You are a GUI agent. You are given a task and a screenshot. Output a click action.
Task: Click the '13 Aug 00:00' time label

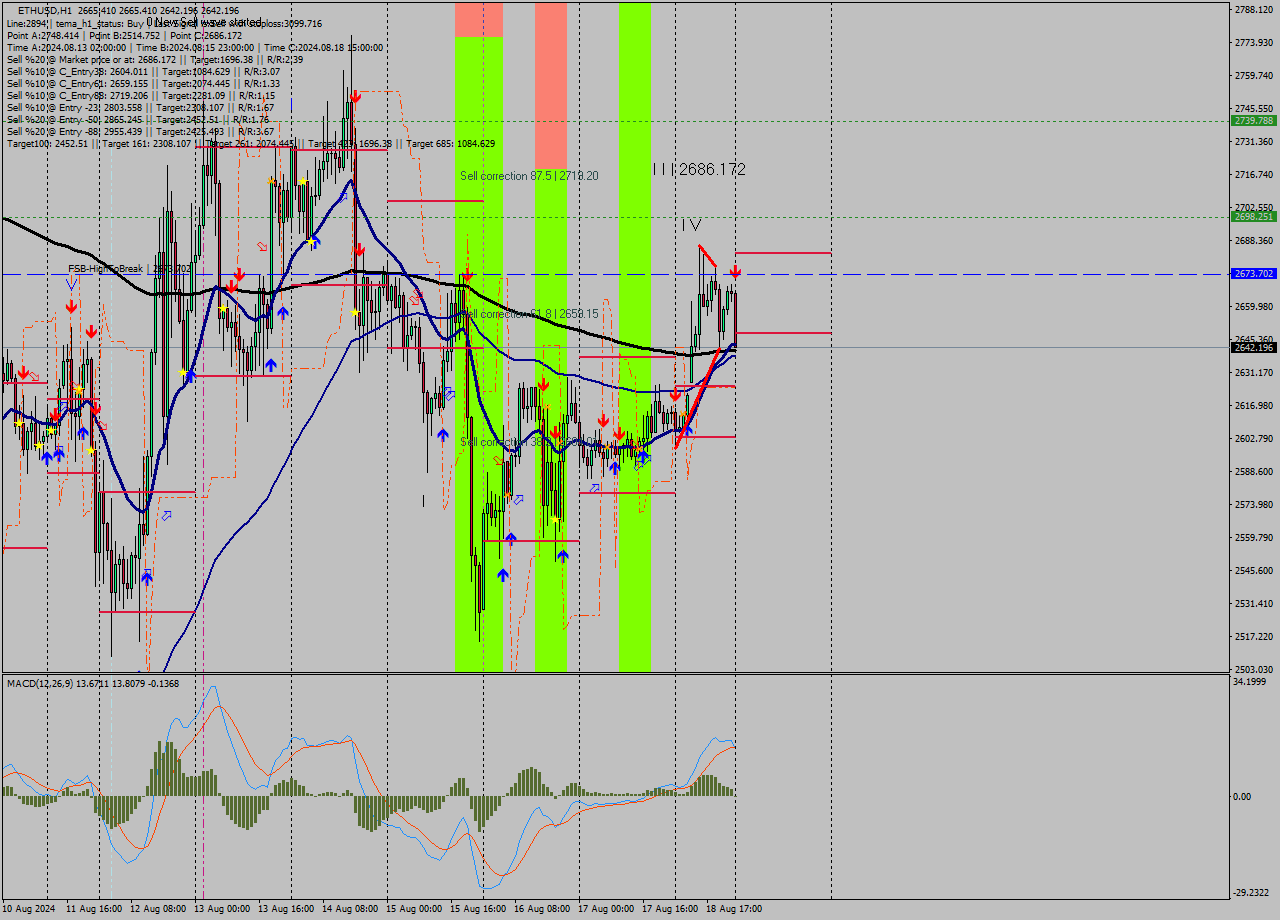222,909
